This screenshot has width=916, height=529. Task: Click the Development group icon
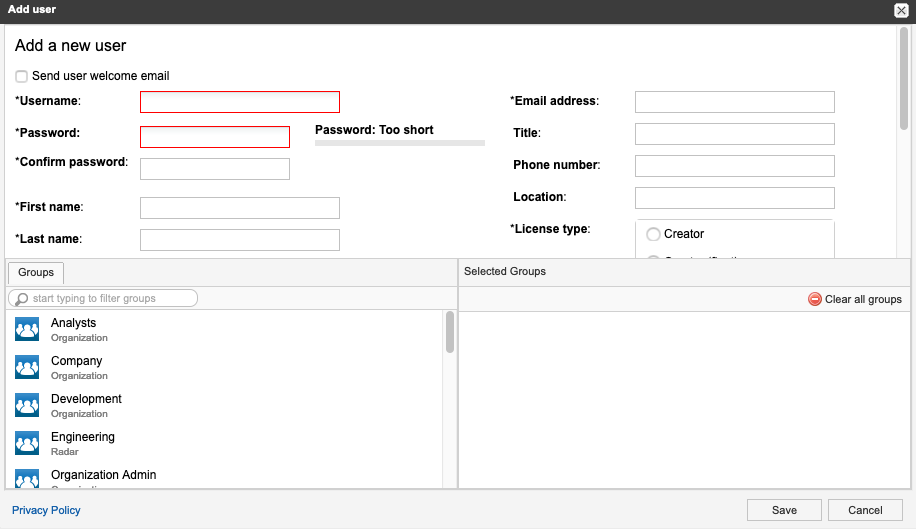pyautogui.click(x=27, y=406)
